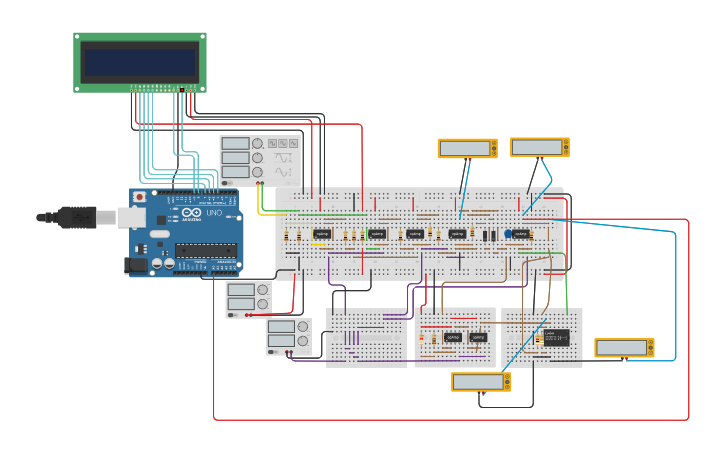Click the far-right yellow multimeter
The image size is (725, 453).
point(624,348)
